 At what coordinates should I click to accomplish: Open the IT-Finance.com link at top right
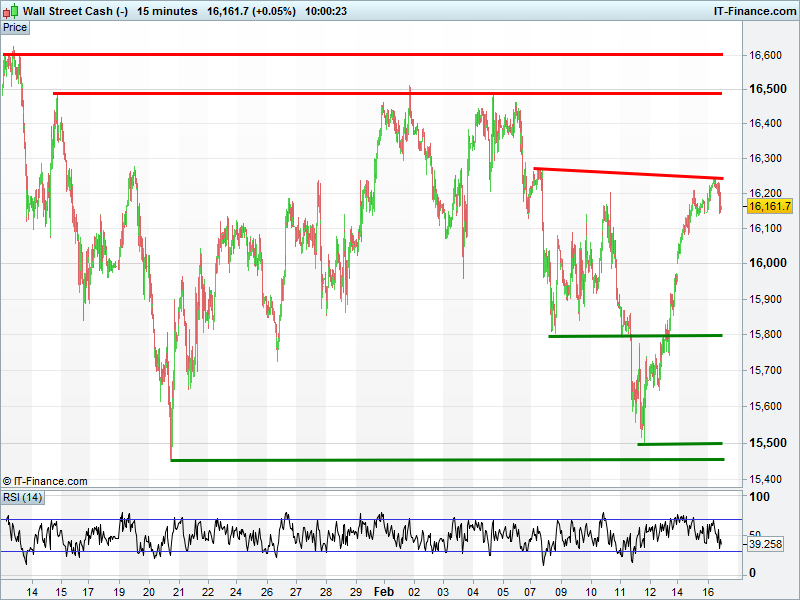pyautogui.click(x=755, y=11)
